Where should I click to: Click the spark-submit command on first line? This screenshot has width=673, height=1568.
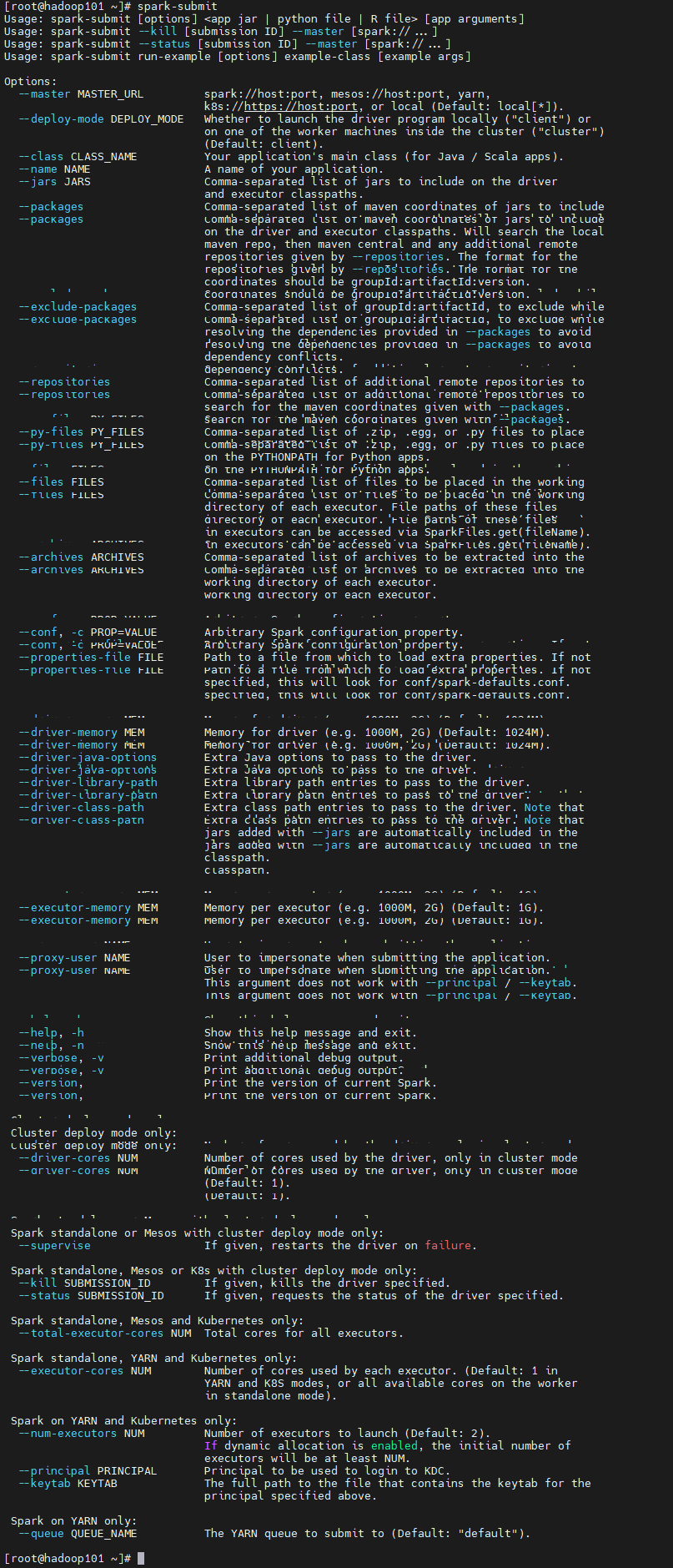[x=178, y=7]
